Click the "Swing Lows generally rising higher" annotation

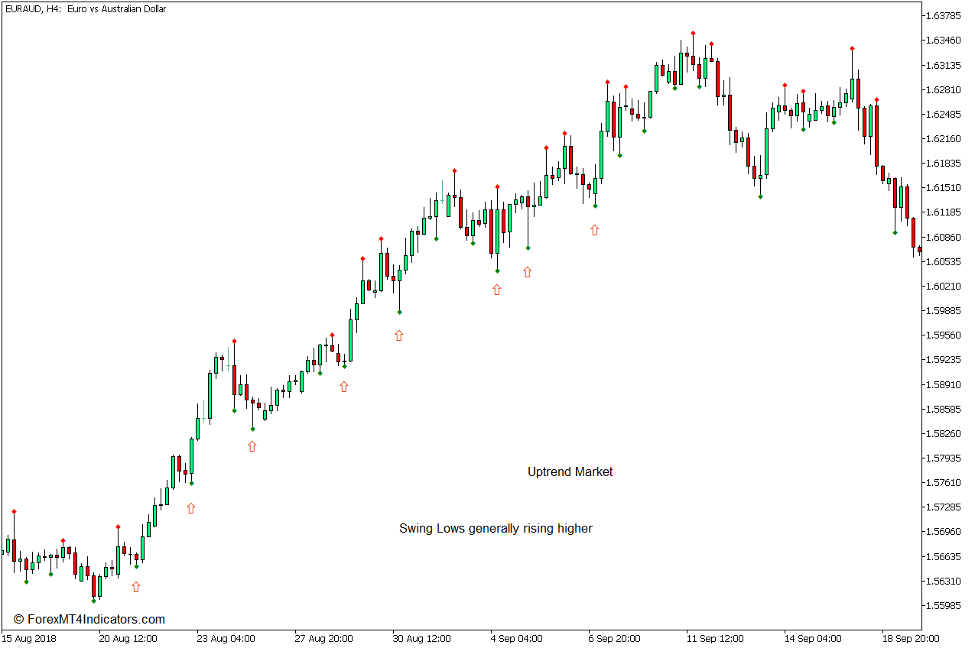tap(495, 528)
